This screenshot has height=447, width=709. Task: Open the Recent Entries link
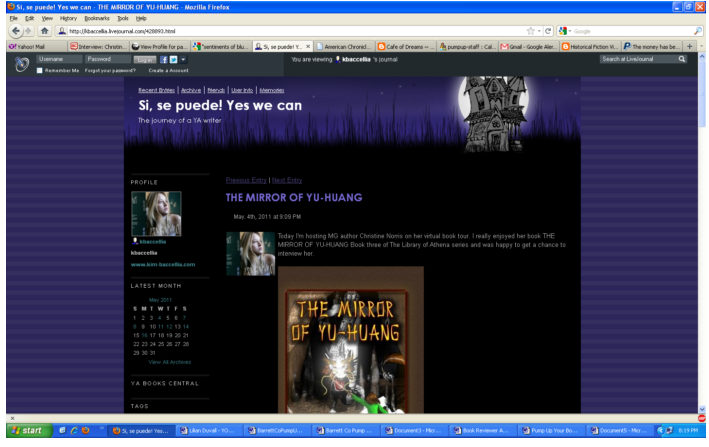[156, 90]
